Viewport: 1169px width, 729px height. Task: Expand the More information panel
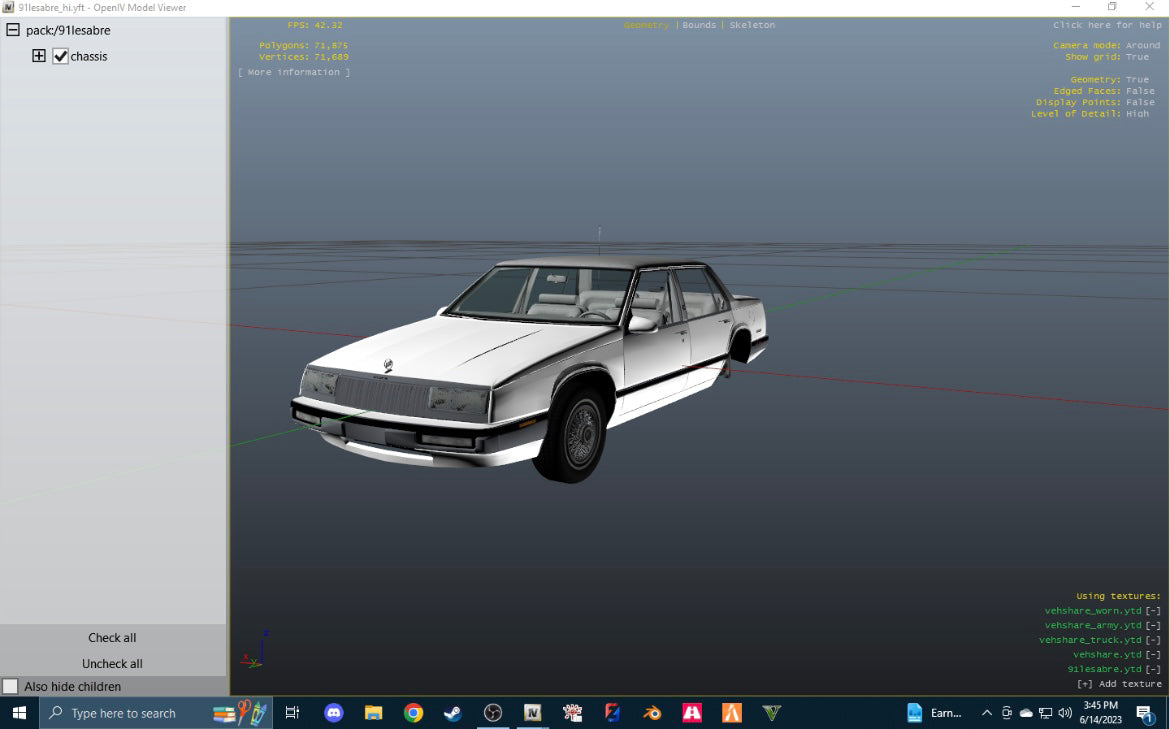[x=293, y=71]
